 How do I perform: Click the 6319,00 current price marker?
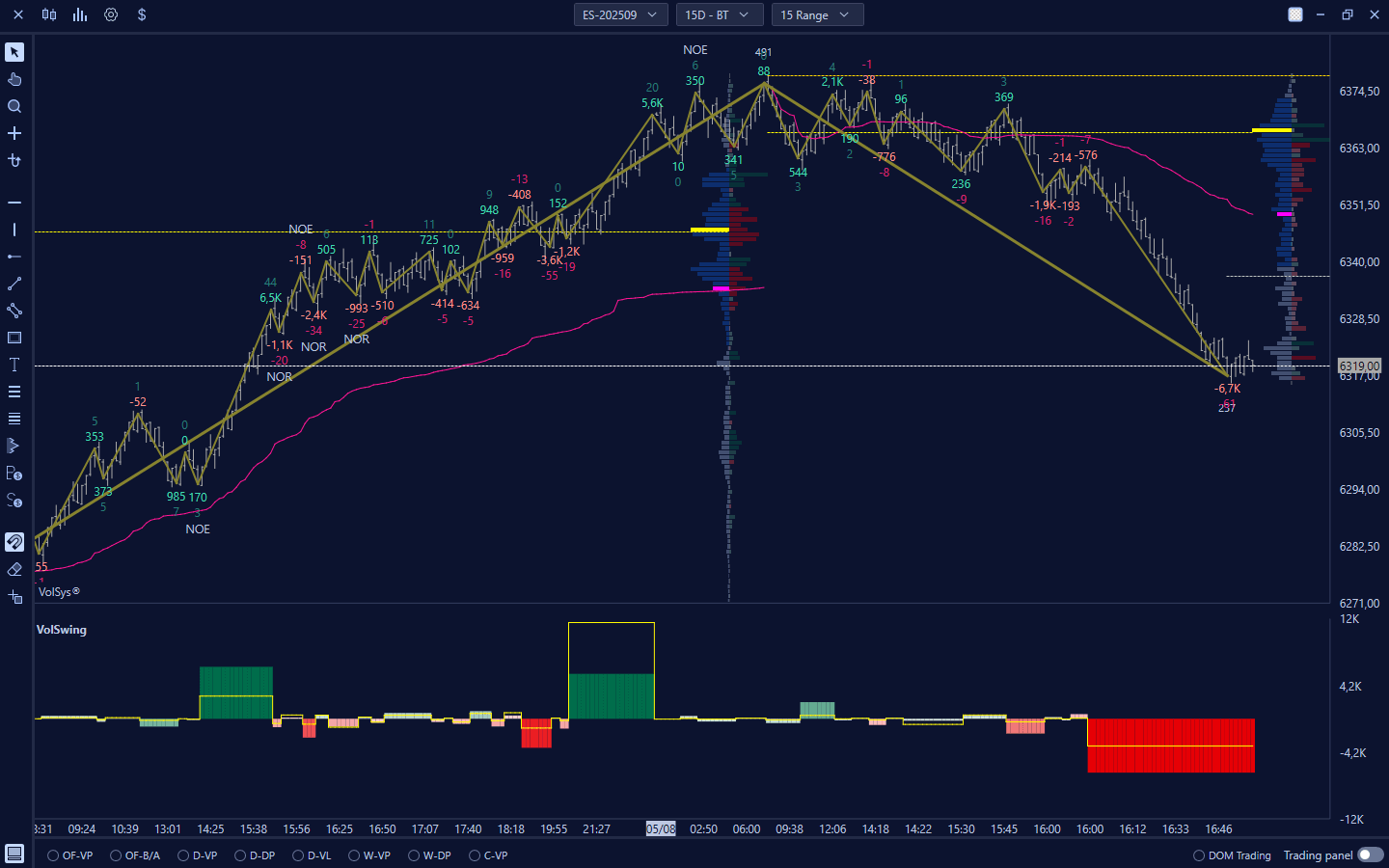point(1359,366)
